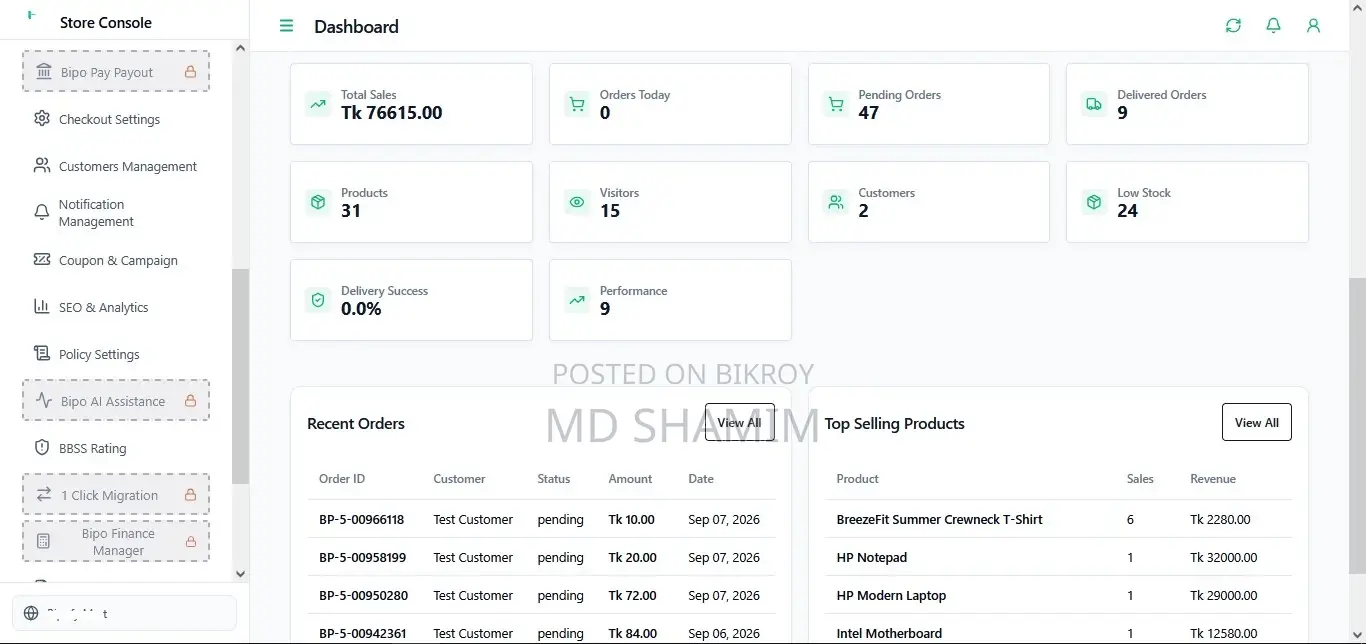This screenshot has height=644, width=1366.
Task: Click the SEO & Analytics chart icon
Action: pyautogui.click(x=41, y=307)
